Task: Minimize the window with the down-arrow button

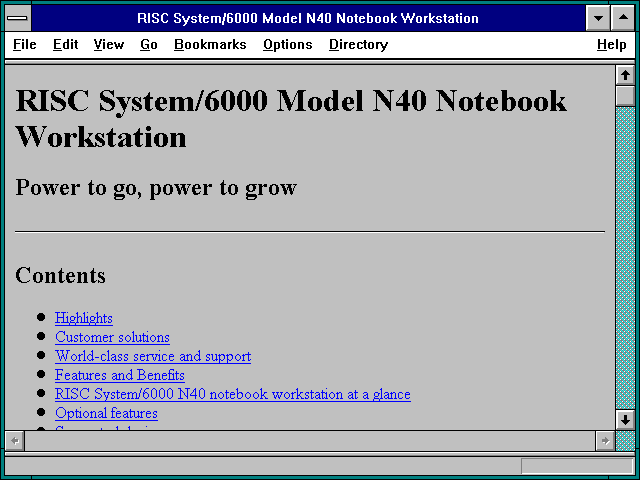Action: pyautogui.click(x=598, y=18)
